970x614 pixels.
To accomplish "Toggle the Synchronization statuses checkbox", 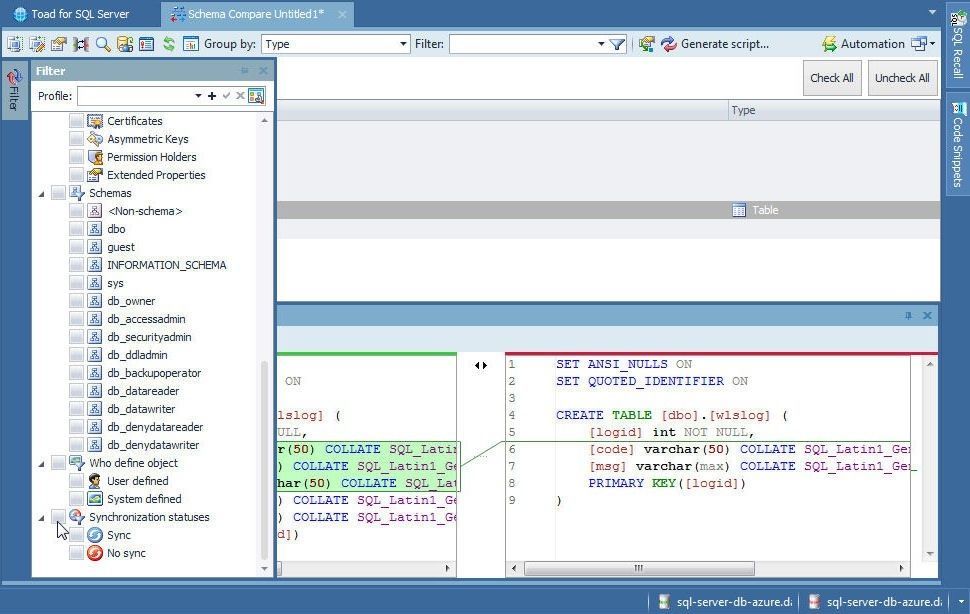I will [58, 517].
